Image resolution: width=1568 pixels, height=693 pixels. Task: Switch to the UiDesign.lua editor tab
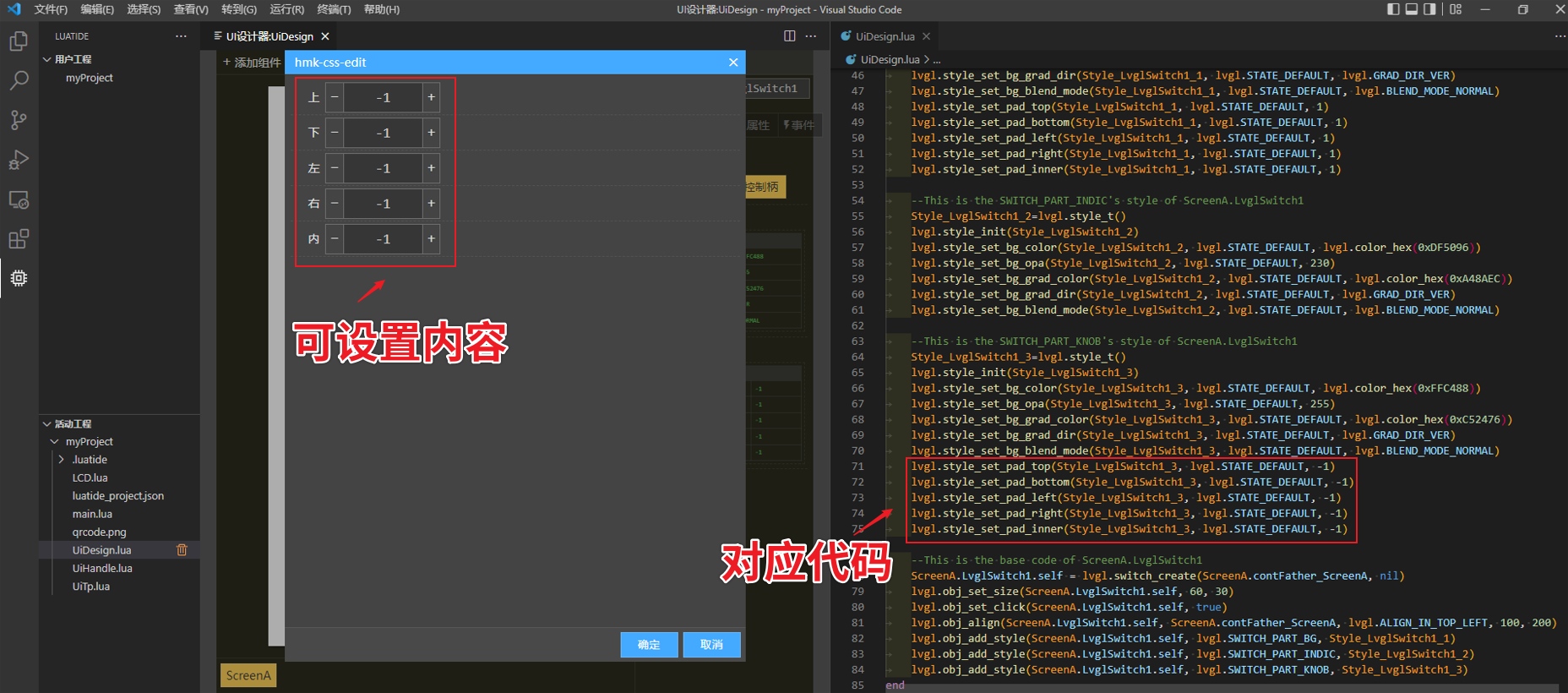(x=884, y=36)
